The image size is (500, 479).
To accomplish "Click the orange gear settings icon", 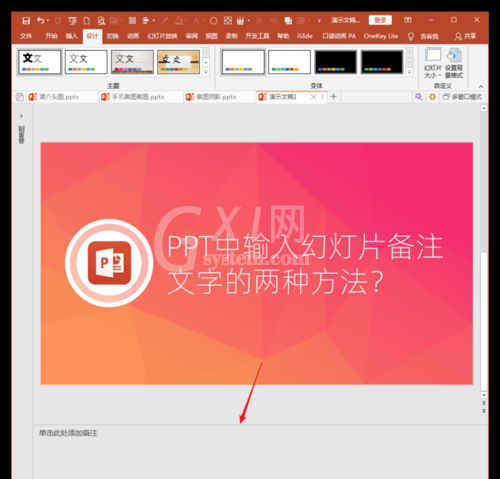I will [432, 97].
